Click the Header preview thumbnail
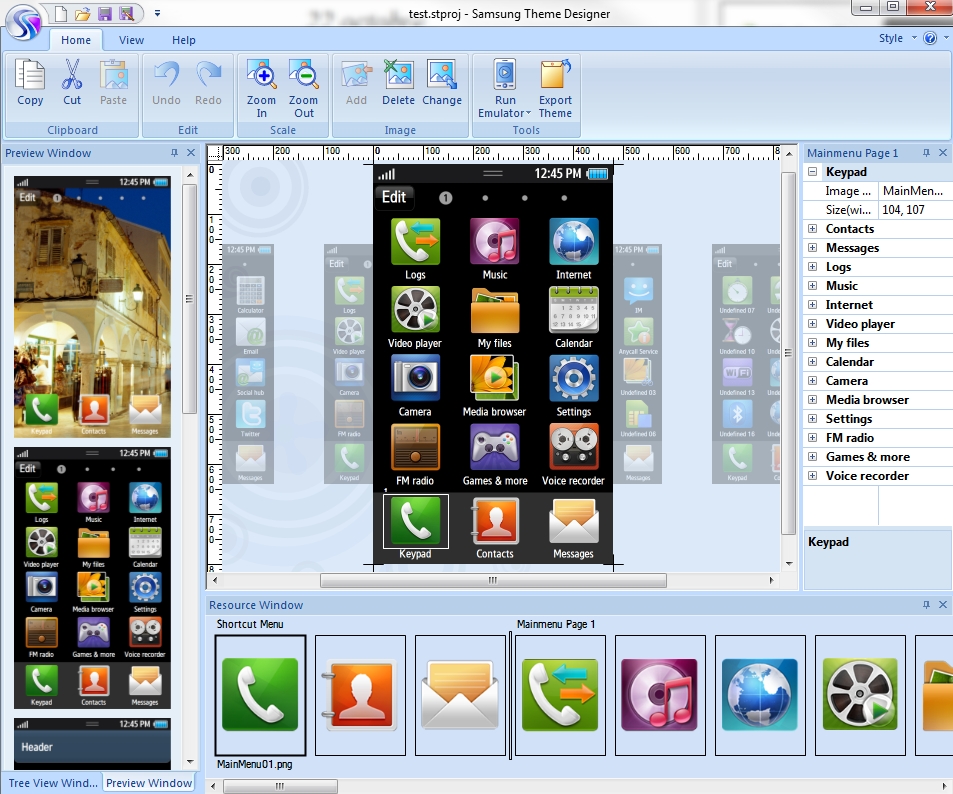 (x=92, y=743)
